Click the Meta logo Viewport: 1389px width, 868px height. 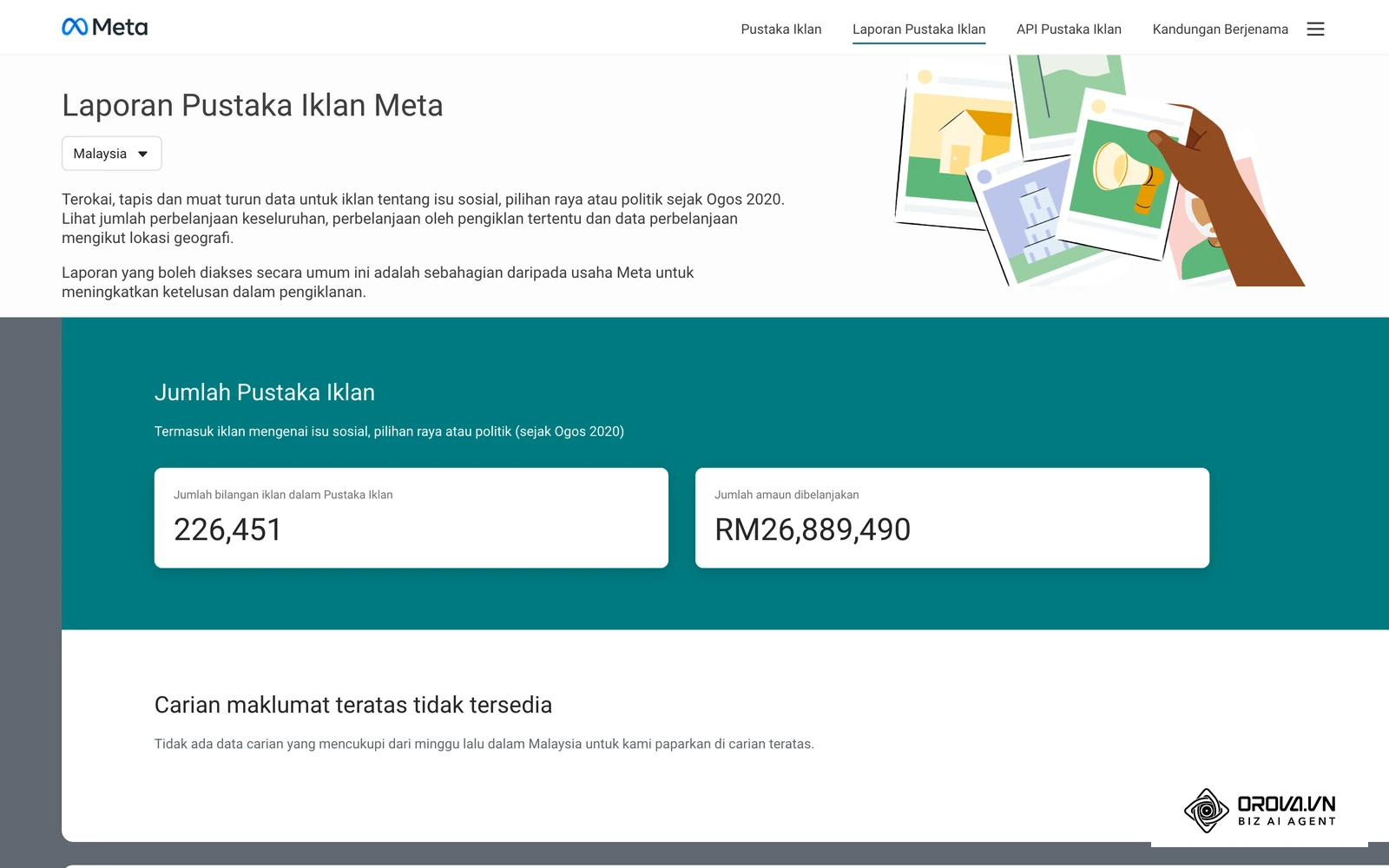[x=105, y=28]
